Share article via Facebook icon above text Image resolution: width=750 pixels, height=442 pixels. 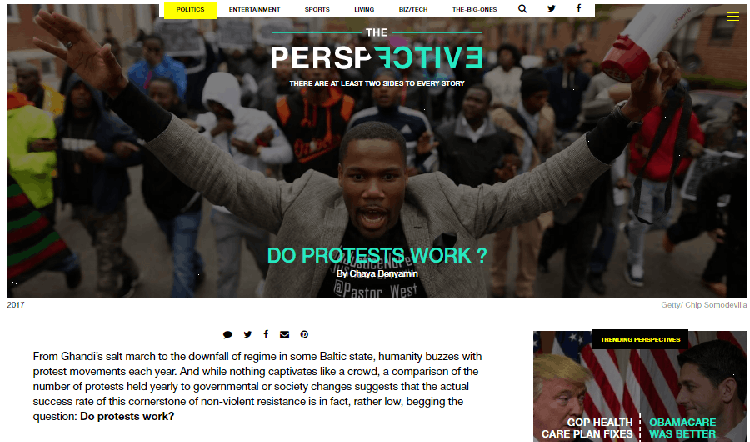266,334
